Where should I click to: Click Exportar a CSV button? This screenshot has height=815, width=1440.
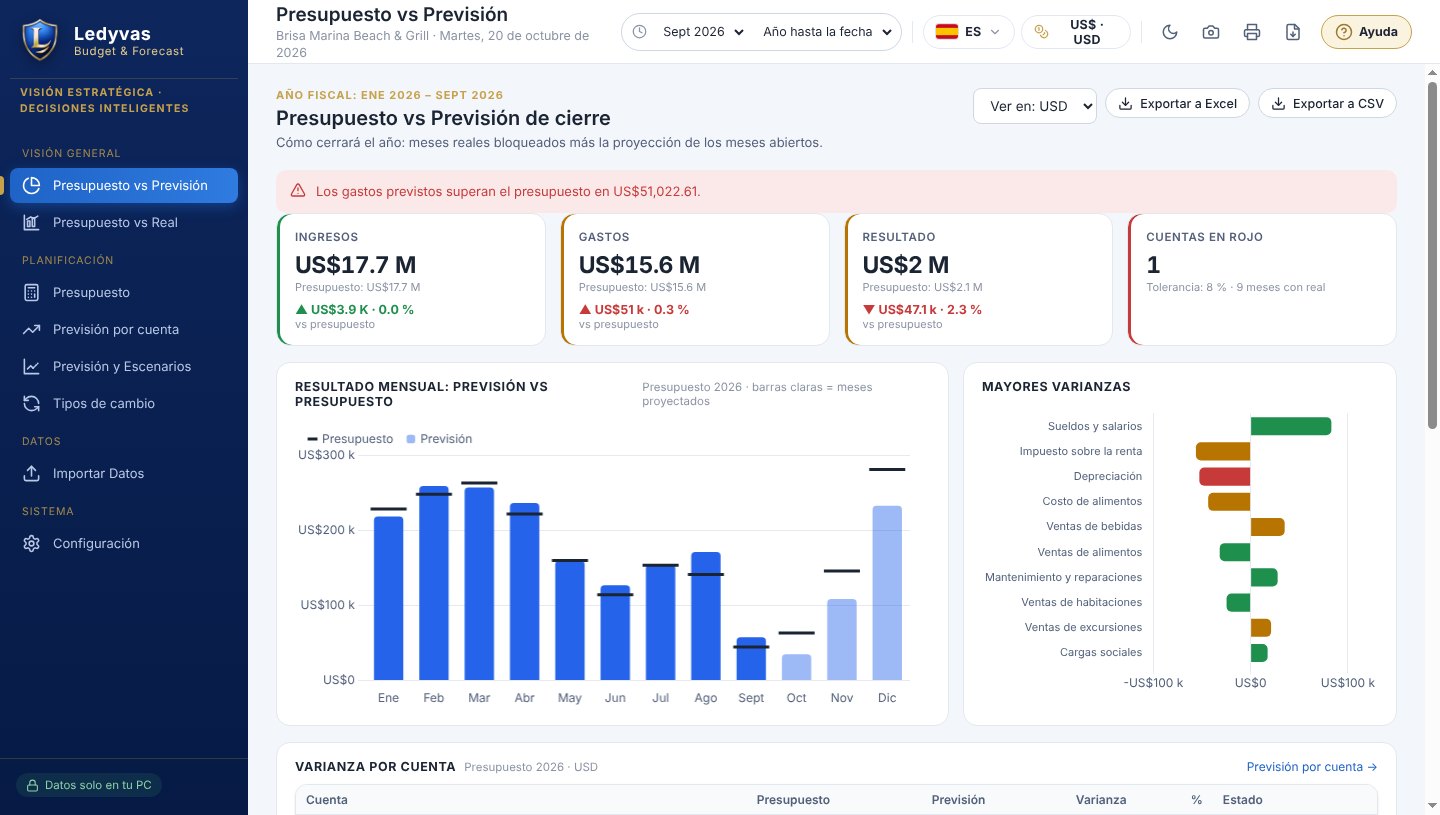(1327, 103)
